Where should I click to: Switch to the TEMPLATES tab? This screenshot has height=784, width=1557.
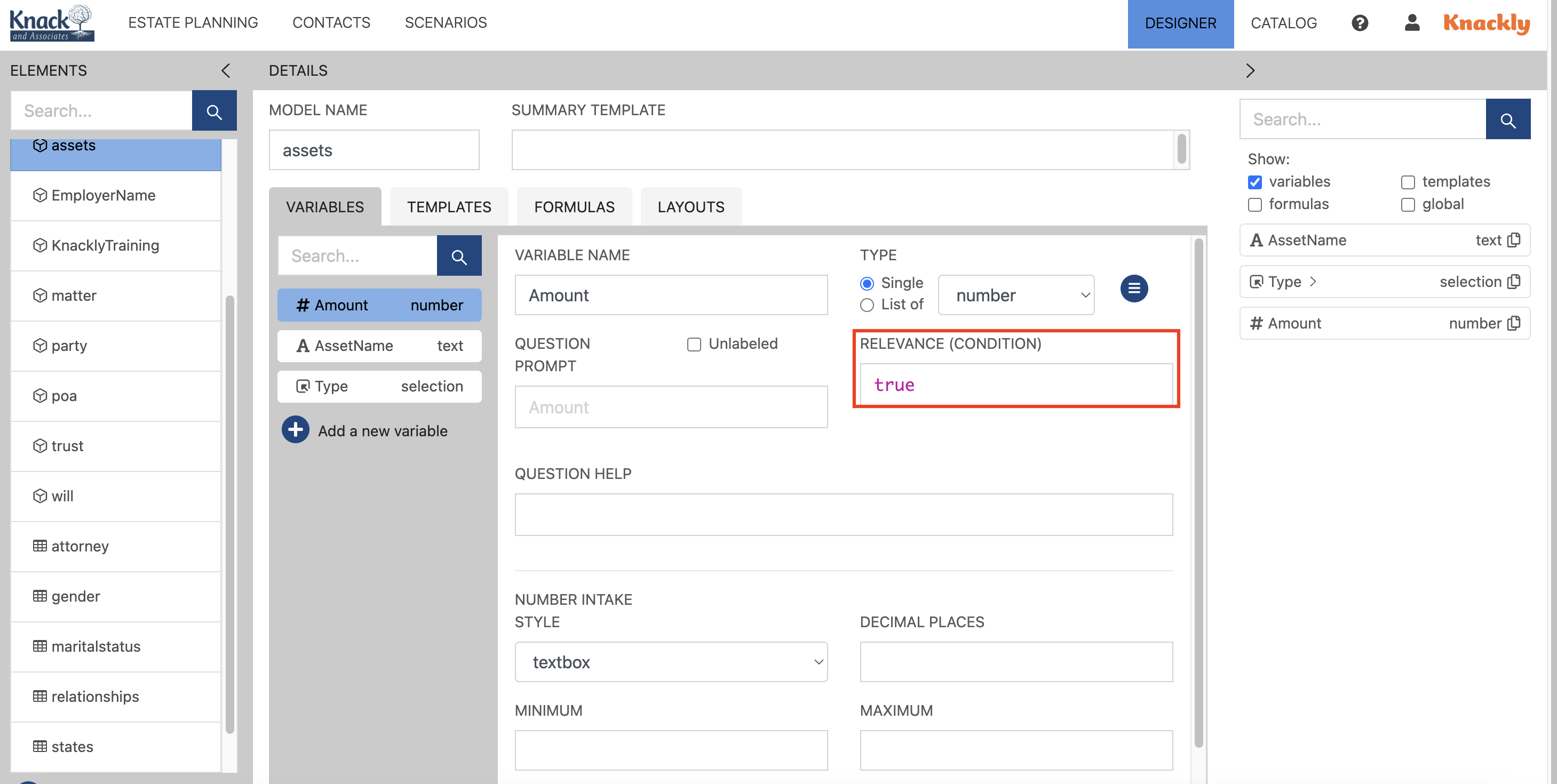(449, 206)
